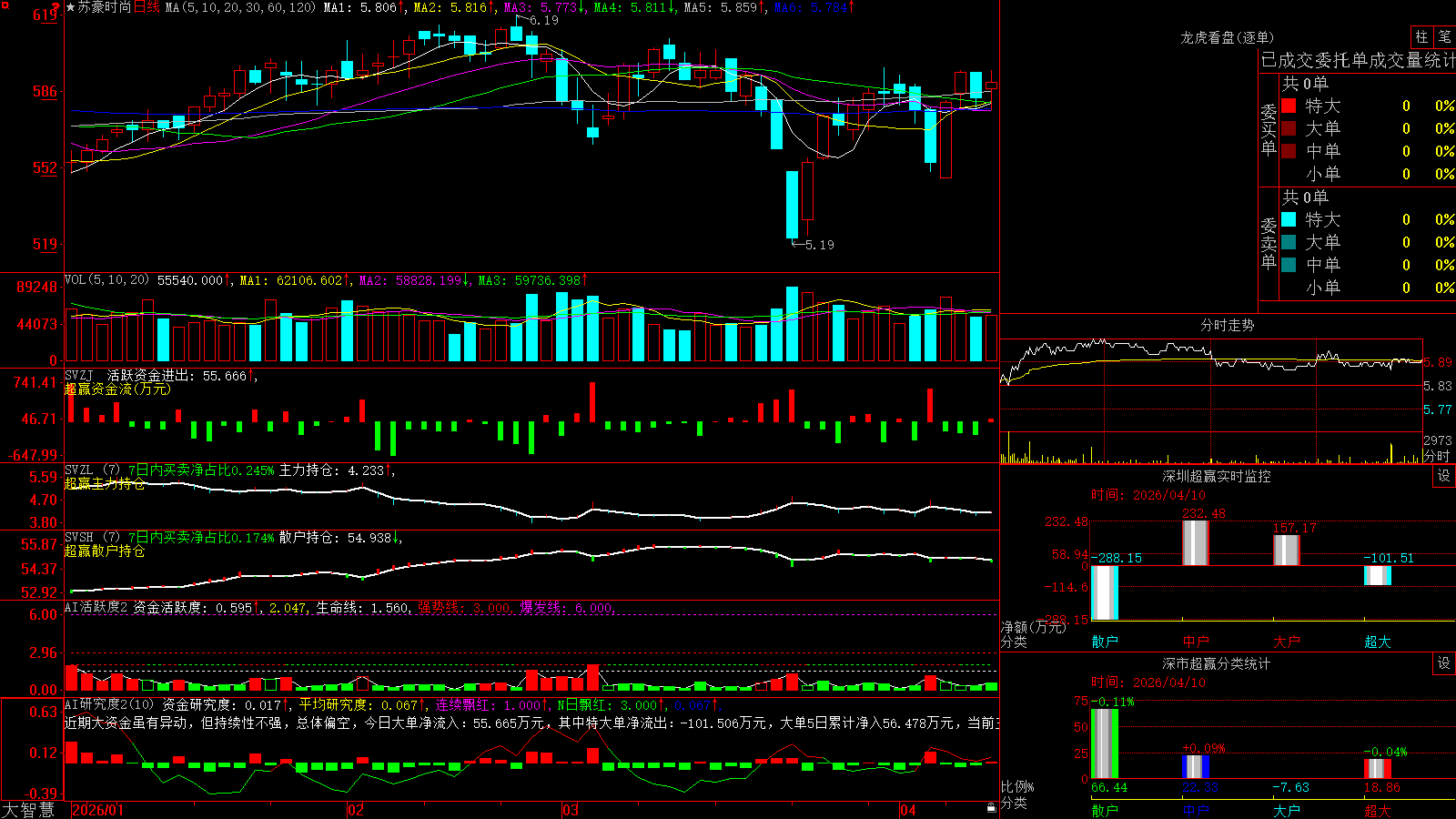Click the VOL(5,10,20) indicator label
Screen dimensions: 1456x819
pyautogui.click(x=106, y=280)
